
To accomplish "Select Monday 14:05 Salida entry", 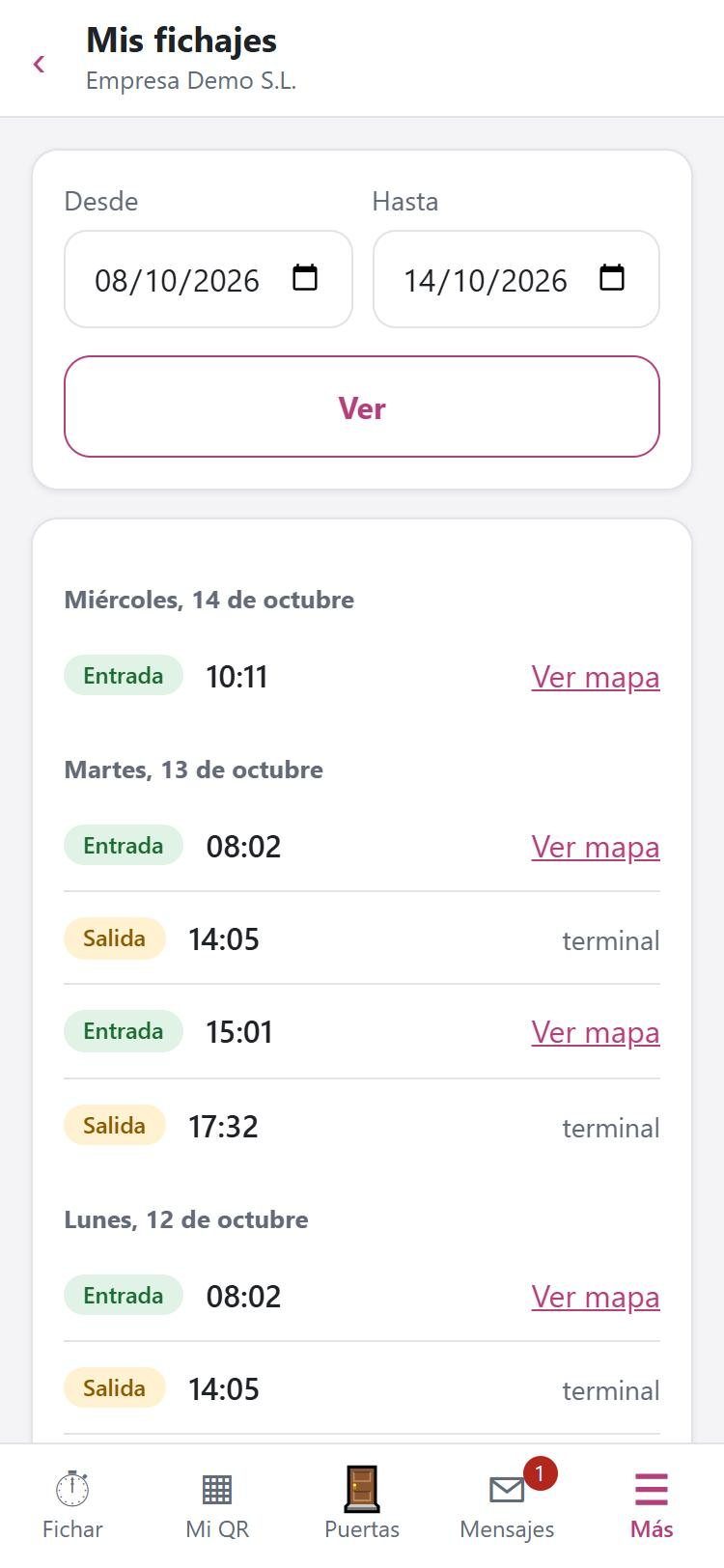I will pos(362,1388).
